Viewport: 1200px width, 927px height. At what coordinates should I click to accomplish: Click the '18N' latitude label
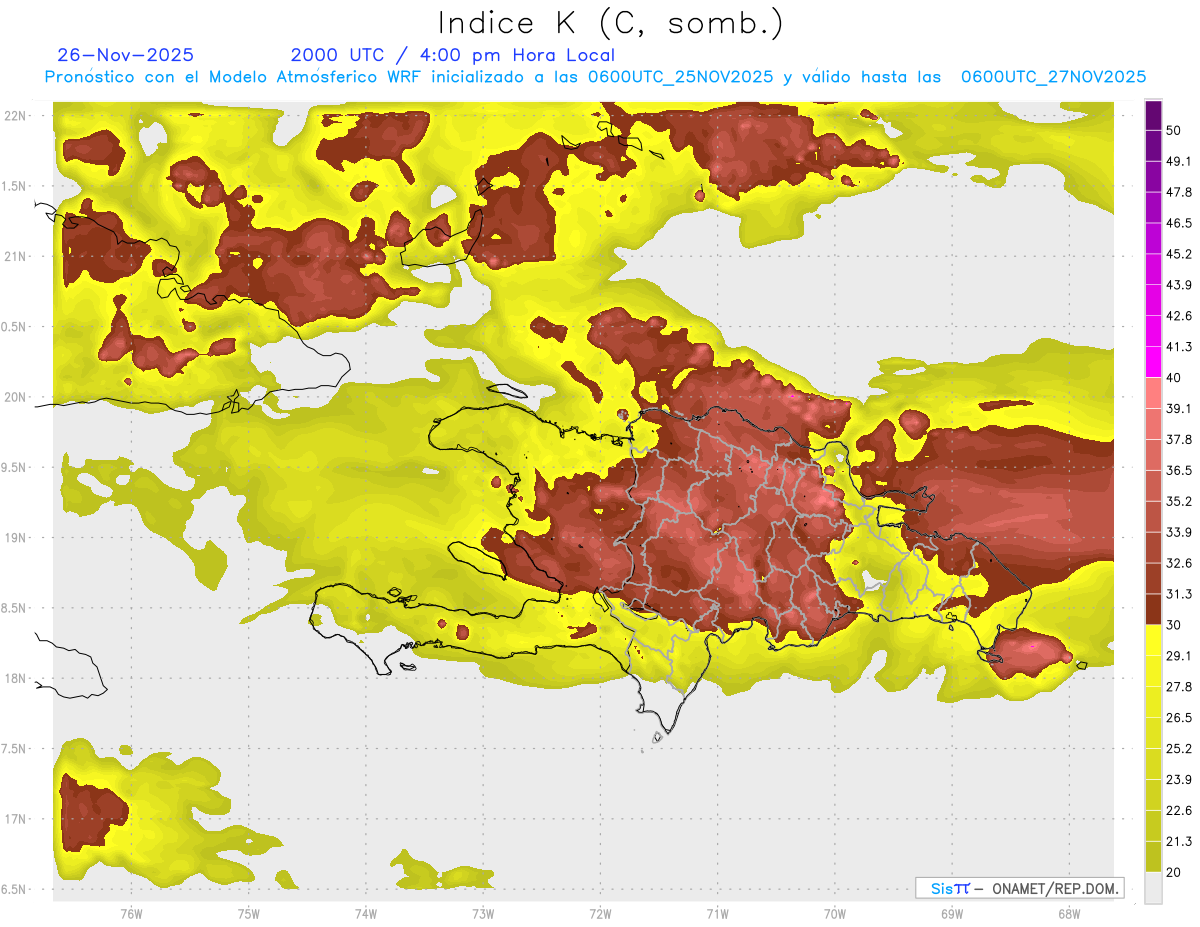(x=15, y=678)
